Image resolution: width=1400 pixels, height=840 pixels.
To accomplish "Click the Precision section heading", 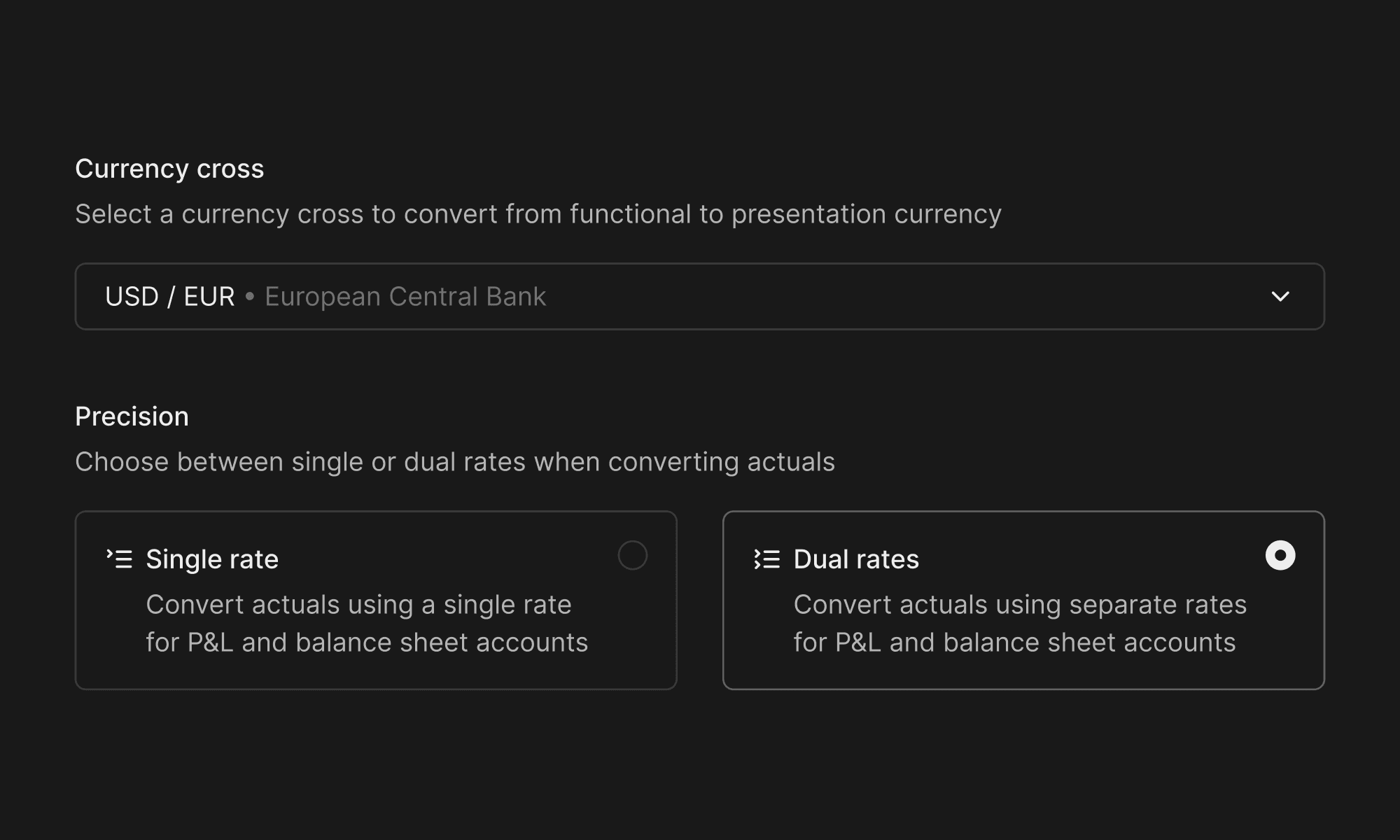I will click(x=132, y=416).
